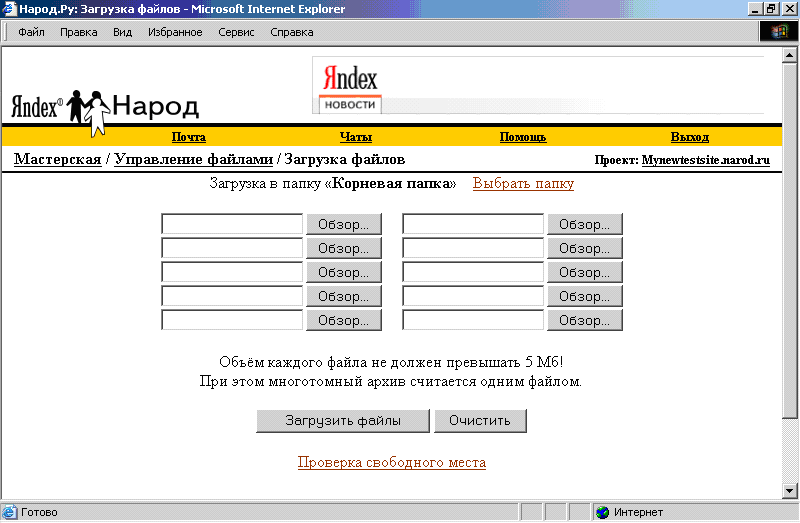
Task: Click the scrollbar down arrow
Action: coord(789,491)
